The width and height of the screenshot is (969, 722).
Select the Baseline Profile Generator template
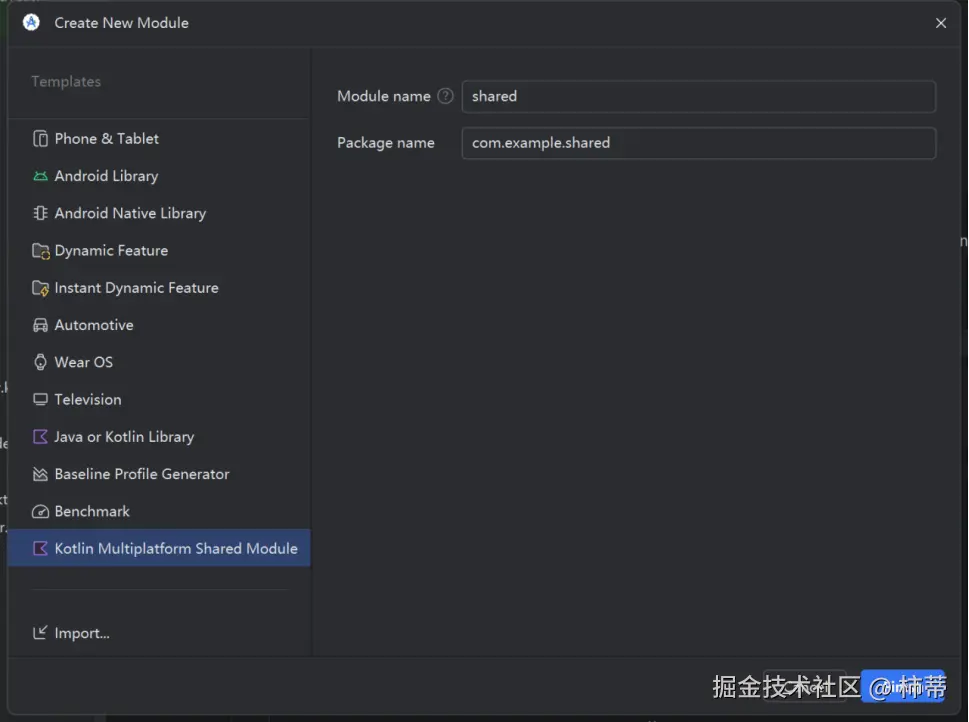[x=142, y=474]
